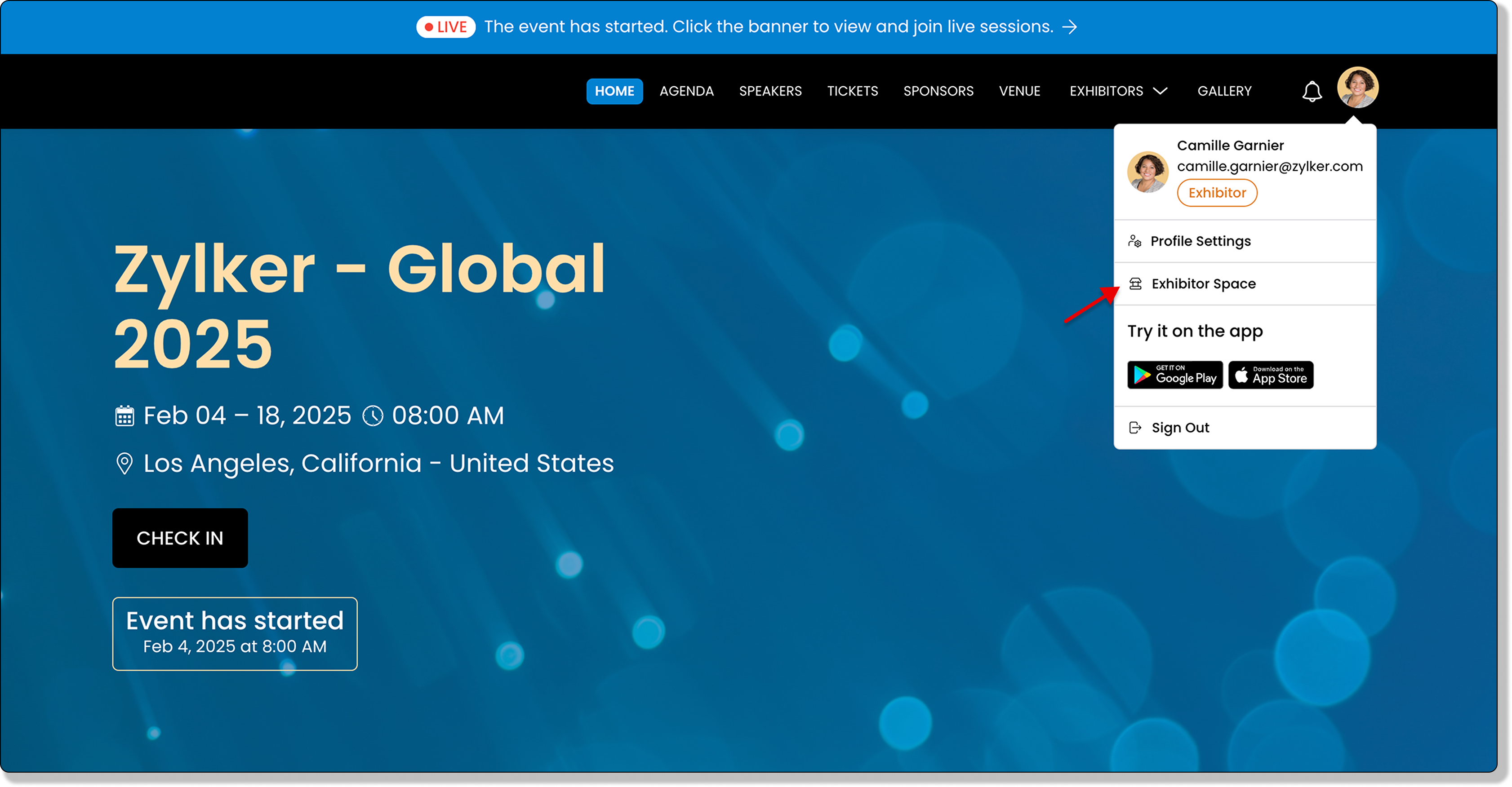
Task: Select the Tickets nav item
Action: tap(852, 91)
